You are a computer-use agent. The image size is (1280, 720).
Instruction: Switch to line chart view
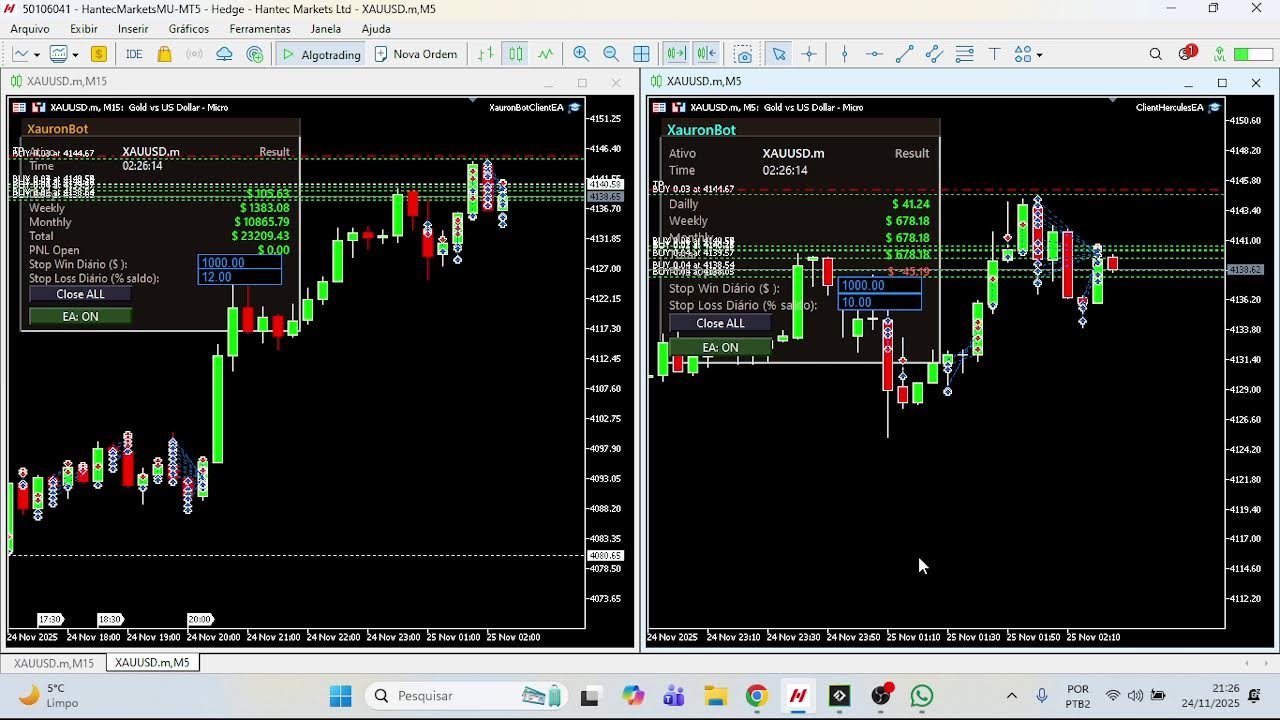click(546, 54)
